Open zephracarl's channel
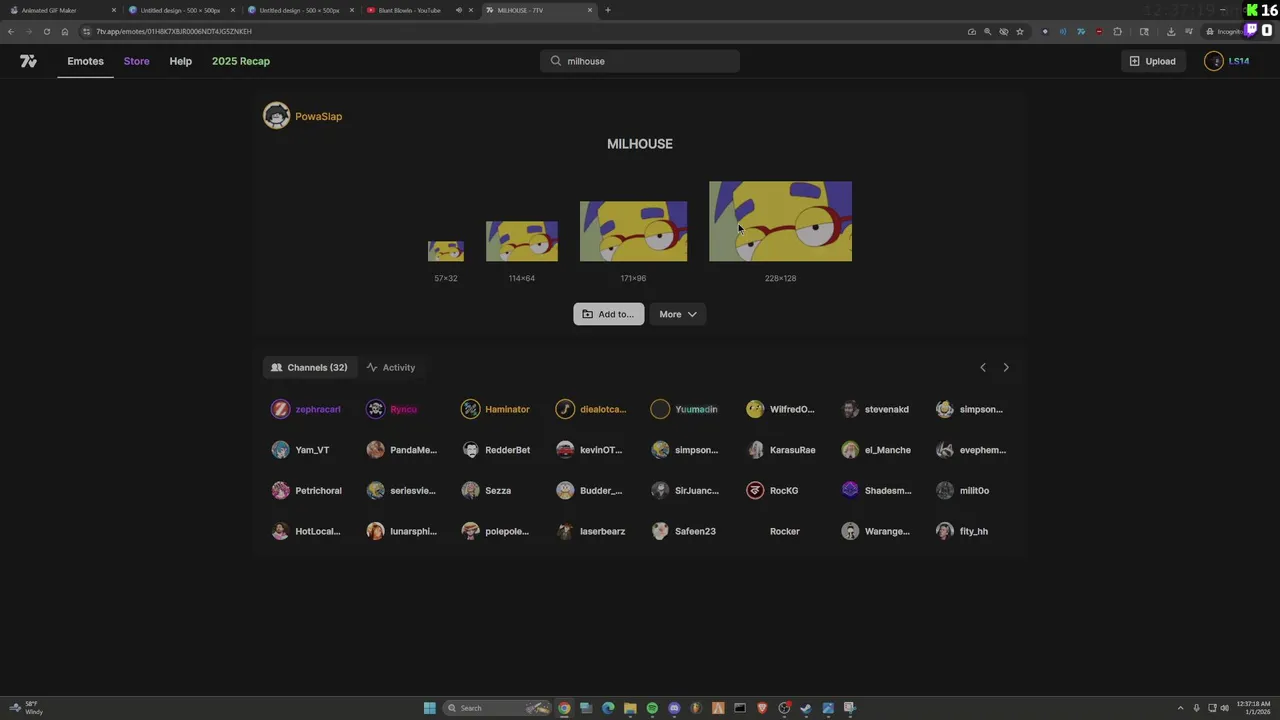 coord(306,409)
